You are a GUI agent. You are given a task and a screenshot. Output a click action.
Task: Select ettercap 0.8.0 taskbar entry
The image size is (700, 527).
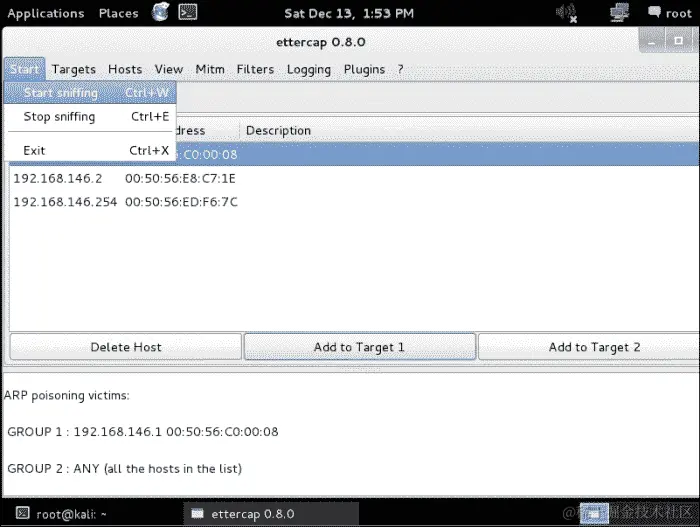[271, 514]
